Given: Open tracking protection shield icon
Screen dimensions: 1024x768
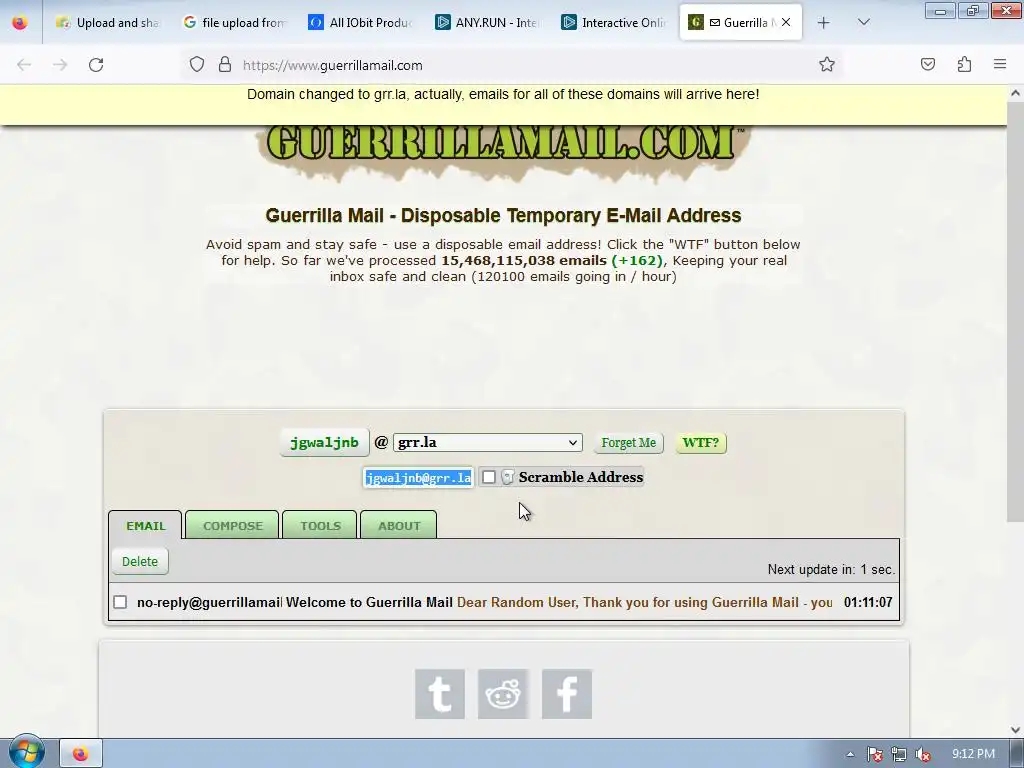Looking at the screenshot, I should pos(197,65).
